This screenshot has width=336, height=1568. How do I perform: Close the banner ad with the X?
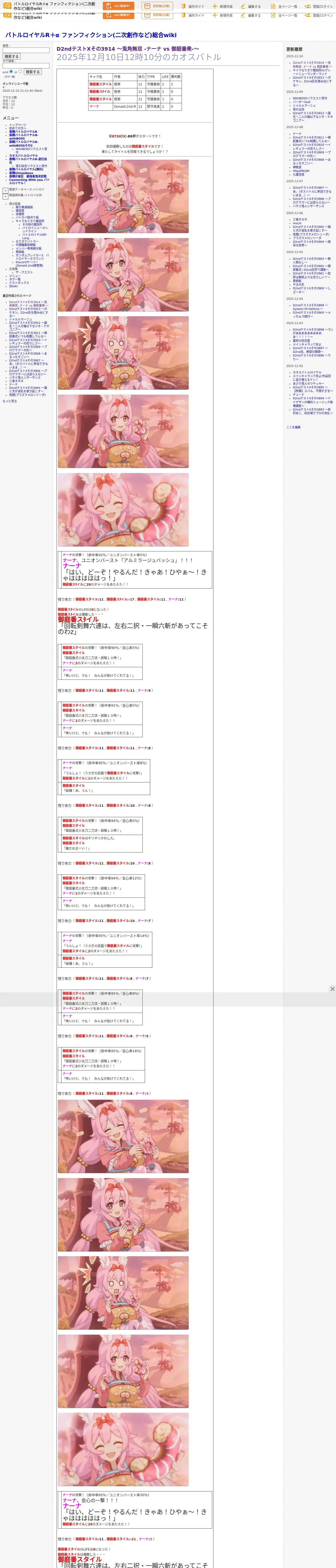point(332,989)
